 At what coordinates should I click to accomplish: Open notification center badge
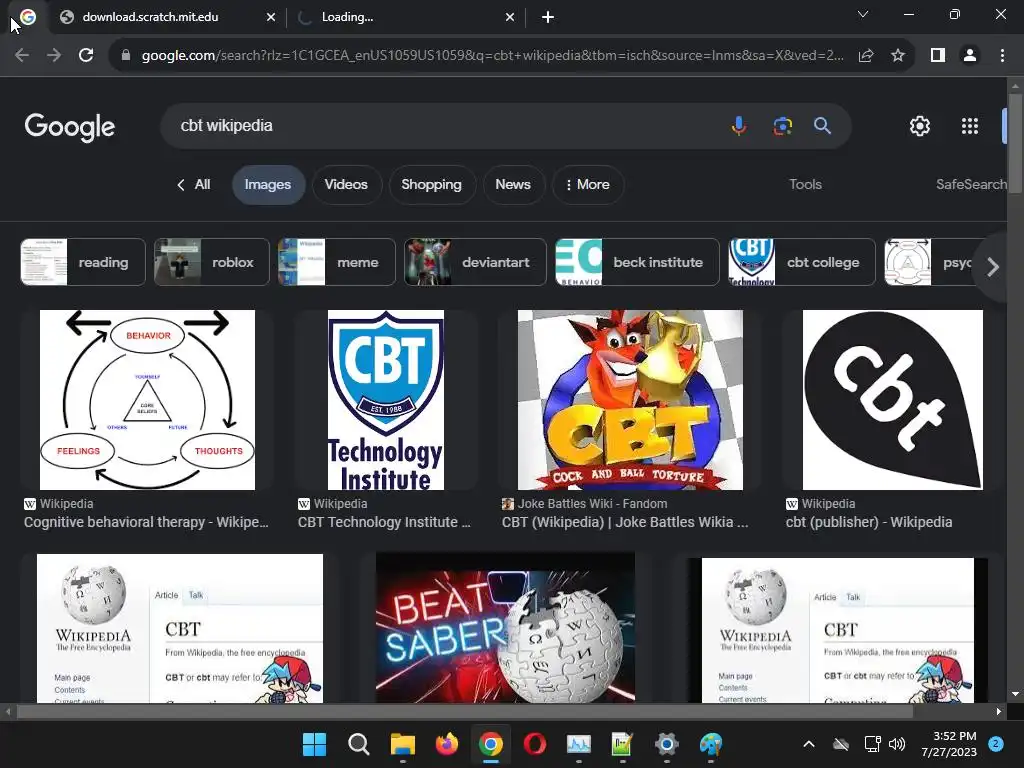click(996, 744)
